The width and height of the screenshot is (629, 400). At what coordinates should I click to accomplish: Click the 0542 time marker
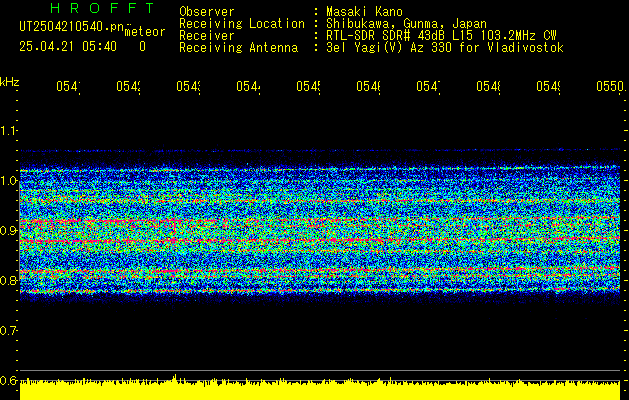[x=128, y=87]
